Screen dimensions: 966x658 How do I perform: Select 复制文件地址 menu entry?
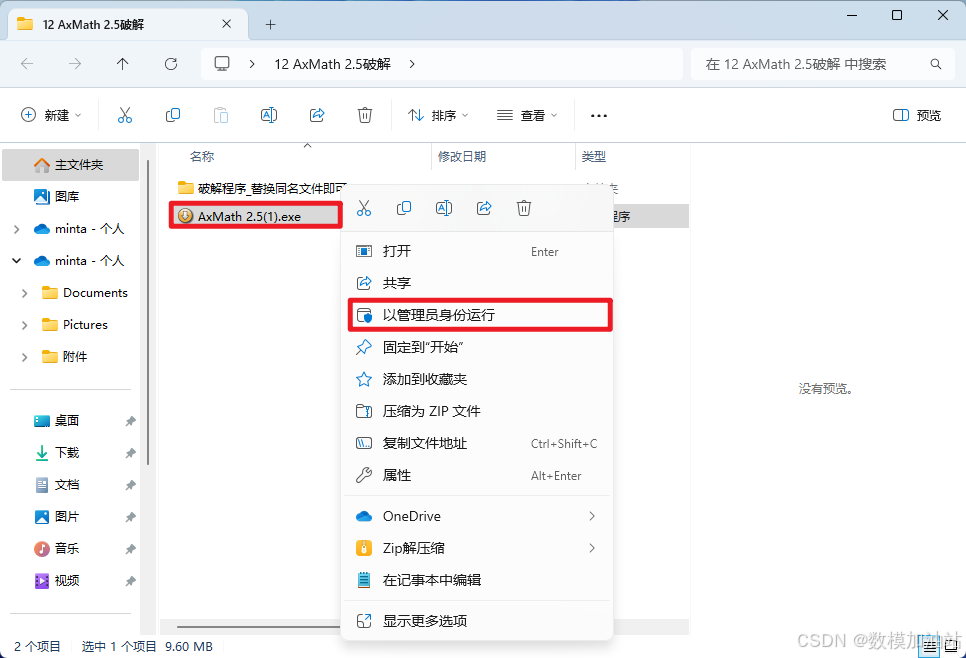(x=477, y=444)
